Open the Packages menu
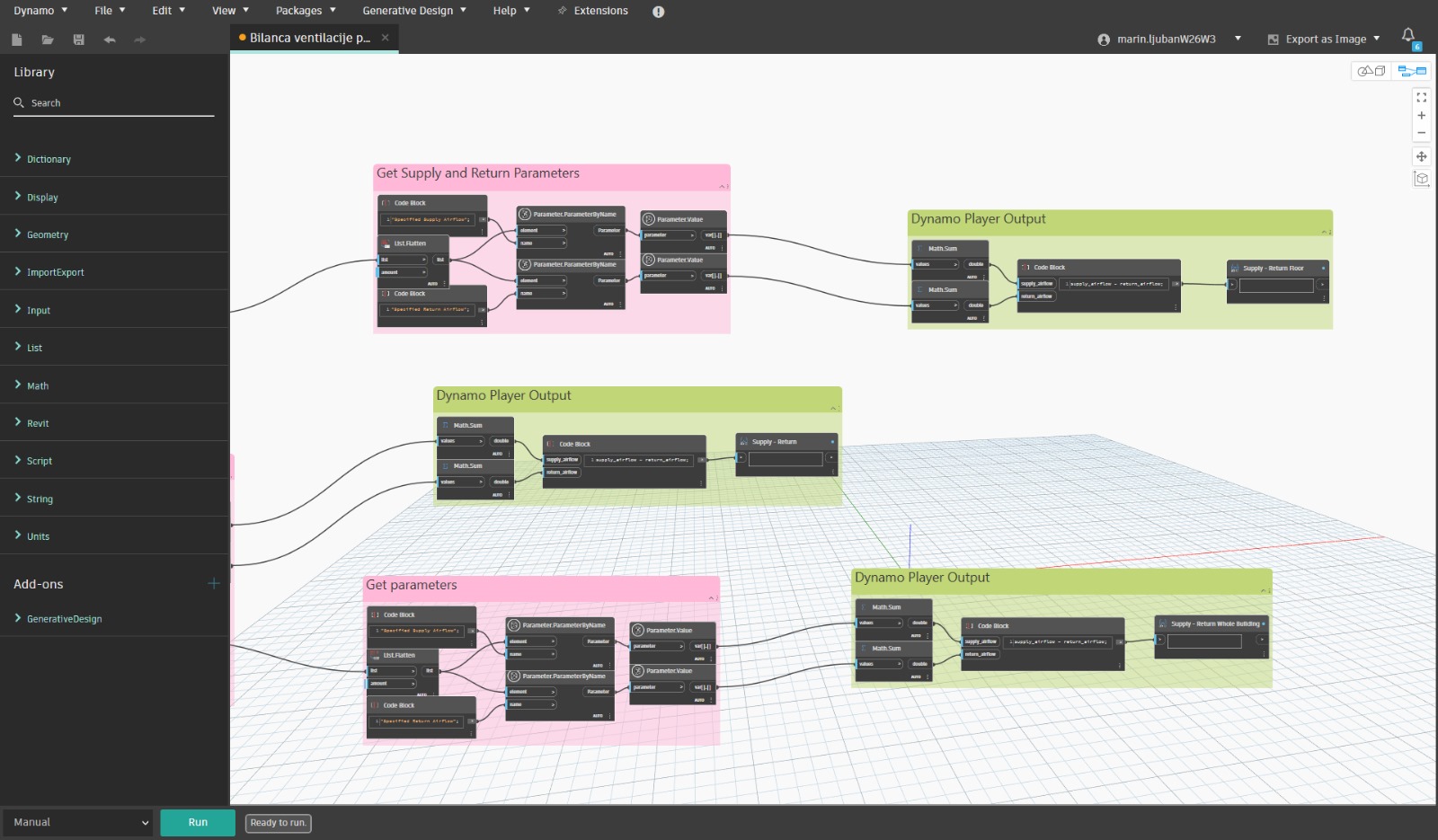 (306, 11)
